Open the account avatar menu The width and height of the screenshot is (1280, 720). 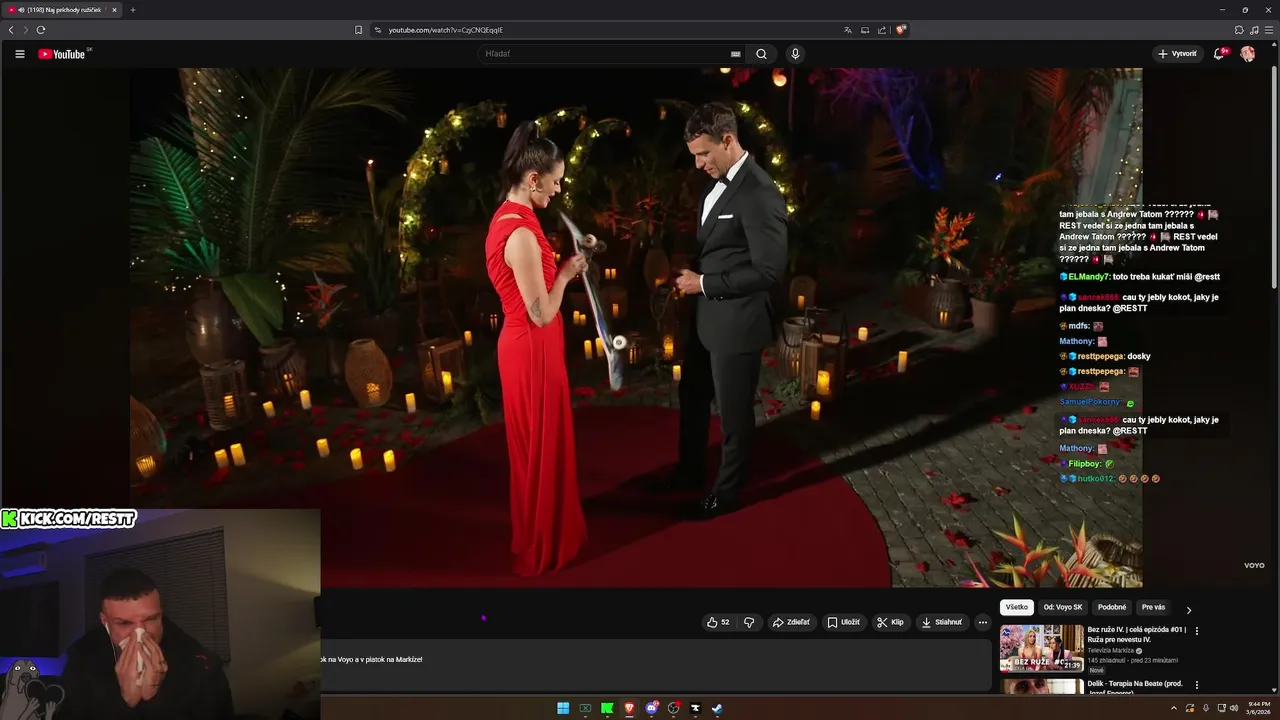(1247, 54)
